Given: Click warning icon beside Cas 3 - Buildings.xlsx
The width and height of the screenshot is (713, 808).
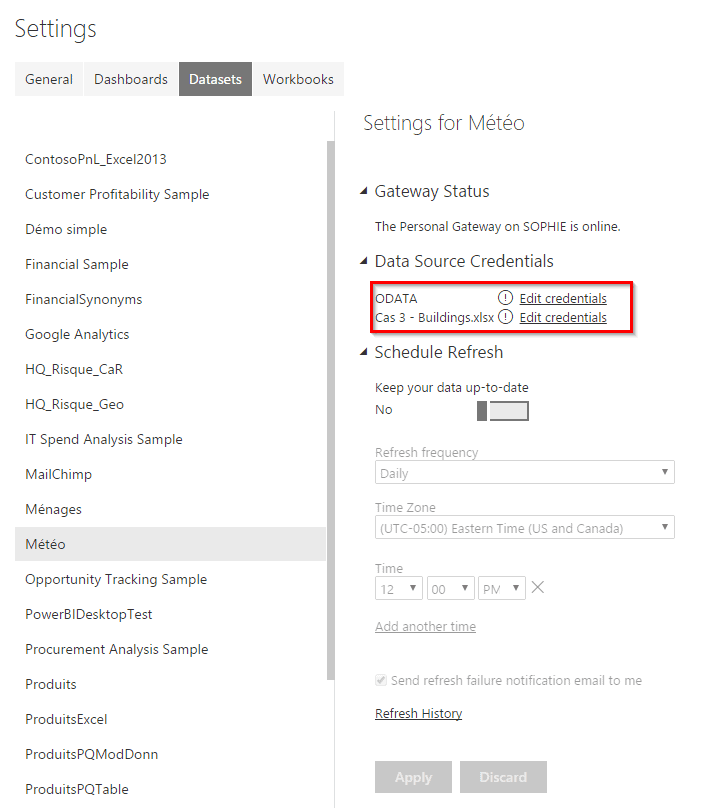Looking at the screenshot, I should click(x=505, y=317).
